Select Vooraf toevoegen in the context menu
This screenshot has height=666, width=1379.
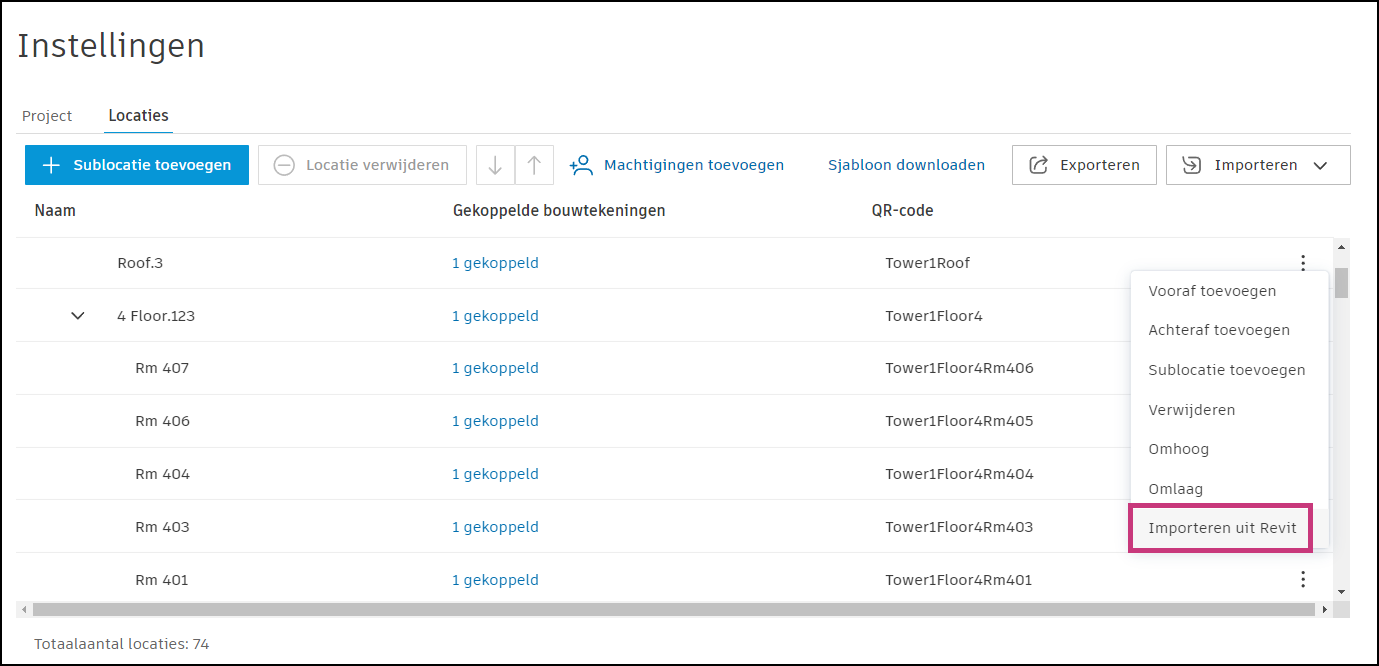click(1212, 291)
